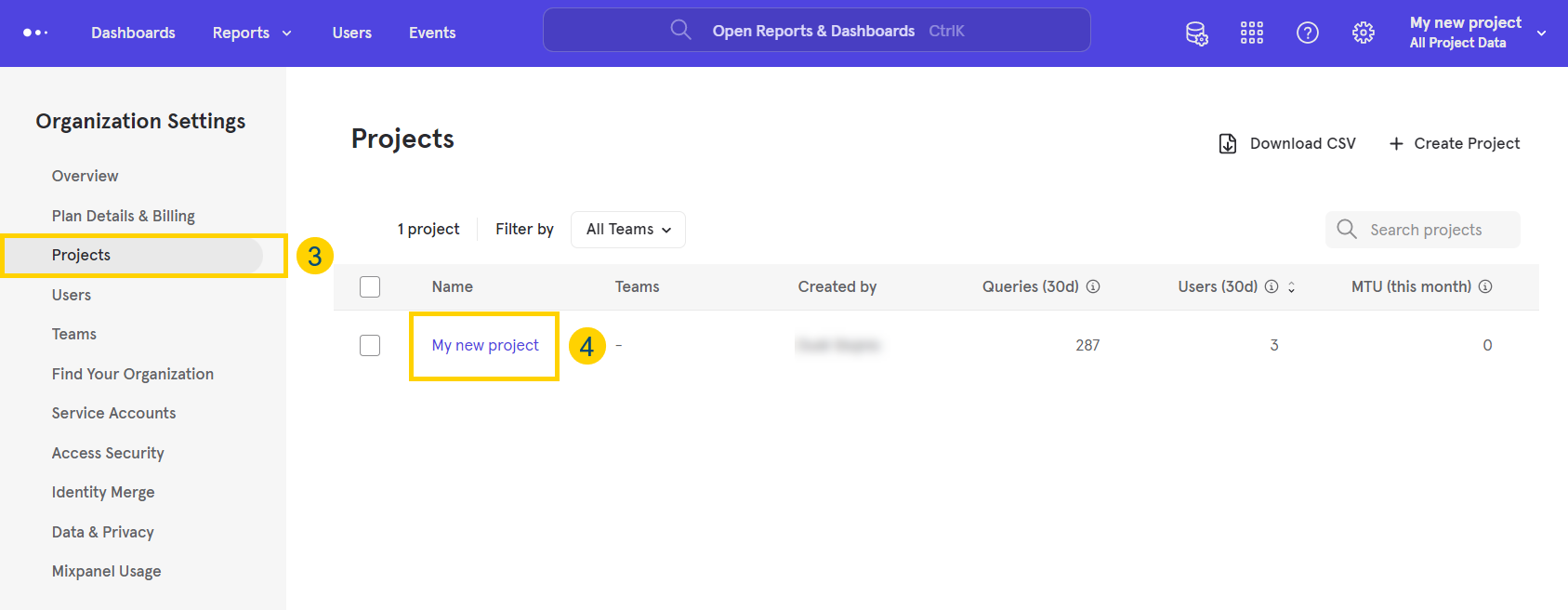Click the Download CSV file icon
This screenshot has height=610, width=1568.
coord(1228,144)
